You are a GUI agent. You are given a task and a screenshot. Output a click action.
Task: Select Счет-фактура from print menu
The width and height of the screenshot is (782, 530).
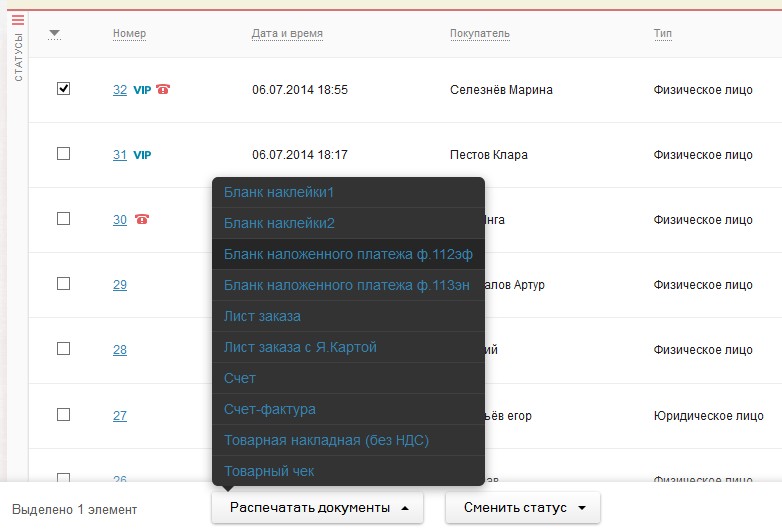click(x=269, y=409)
